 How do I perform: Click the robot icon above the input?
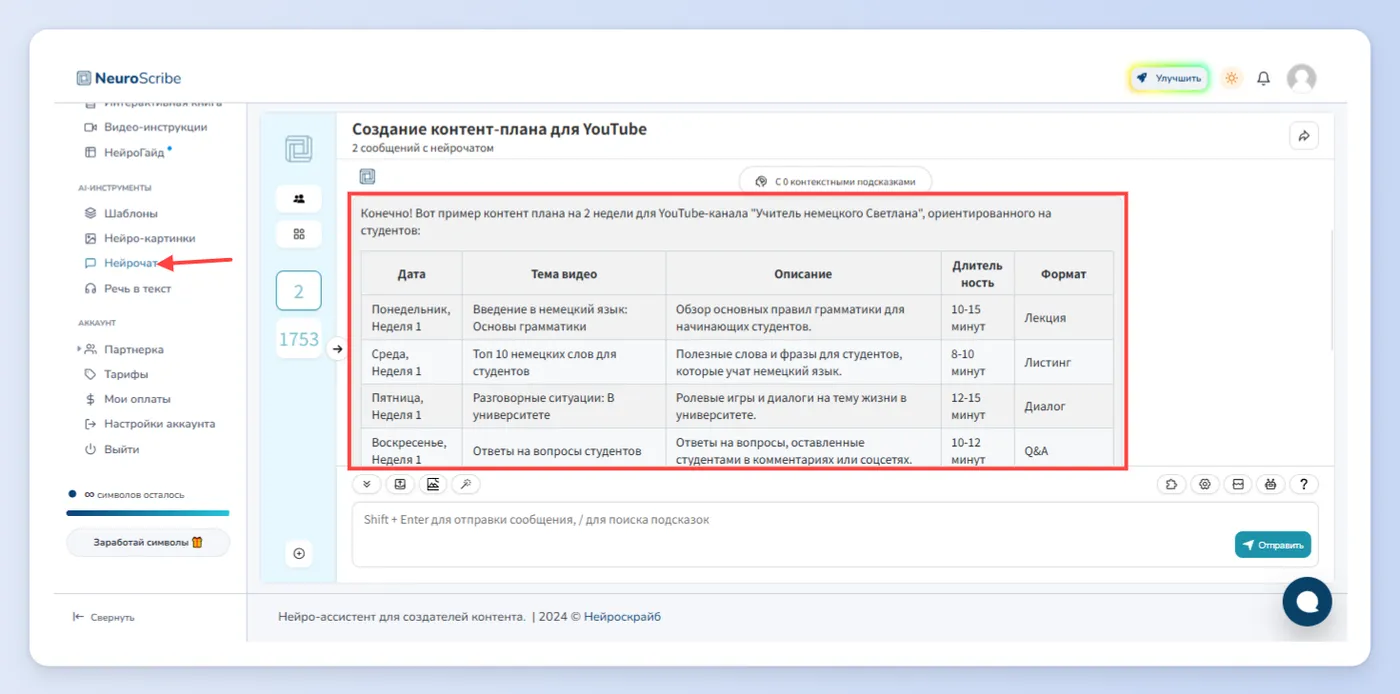point(1271,484)
